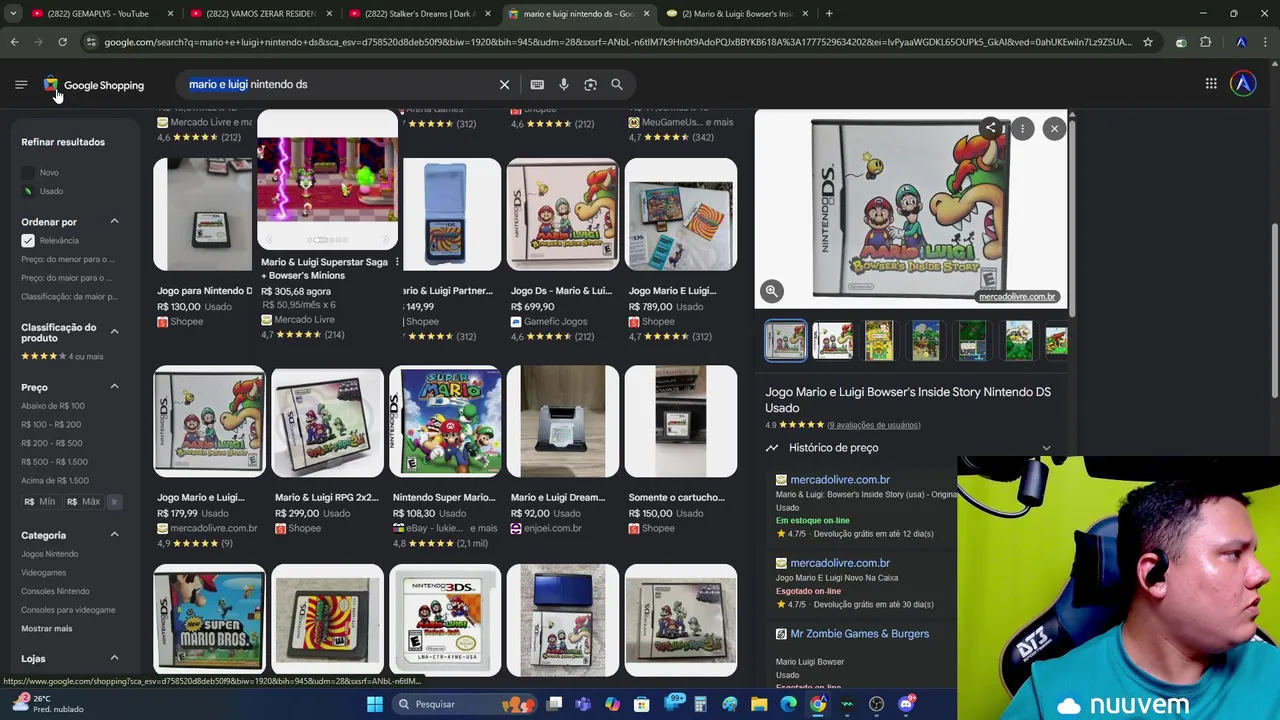Screen dimensions: 1280x720
Task: Open the on-screen keyboard input tool
Action: click(x=537, y=85)
